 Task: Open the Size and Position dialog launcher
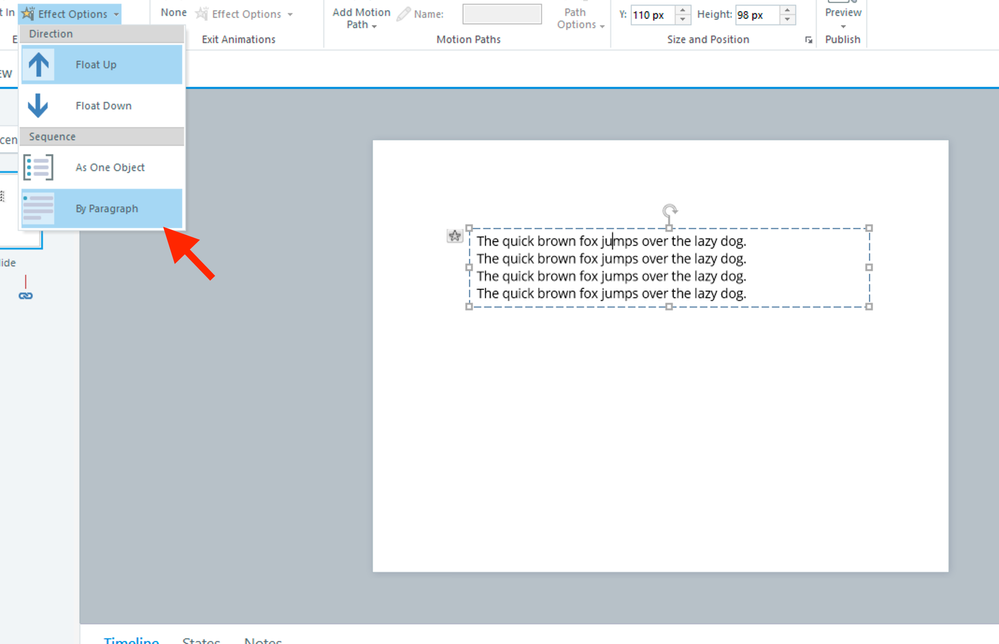[x=807, y=40]
